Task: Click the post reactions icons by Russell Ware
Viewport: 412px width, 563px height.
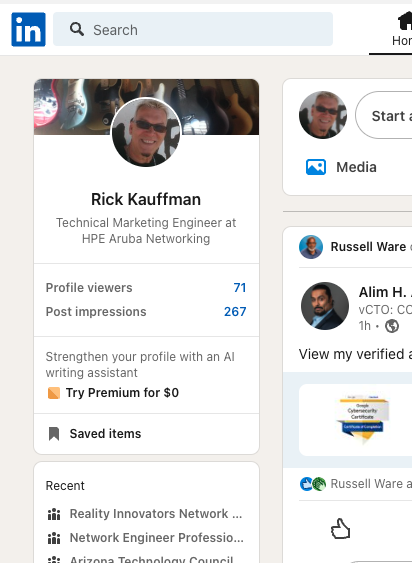Action: pos(313,484)
